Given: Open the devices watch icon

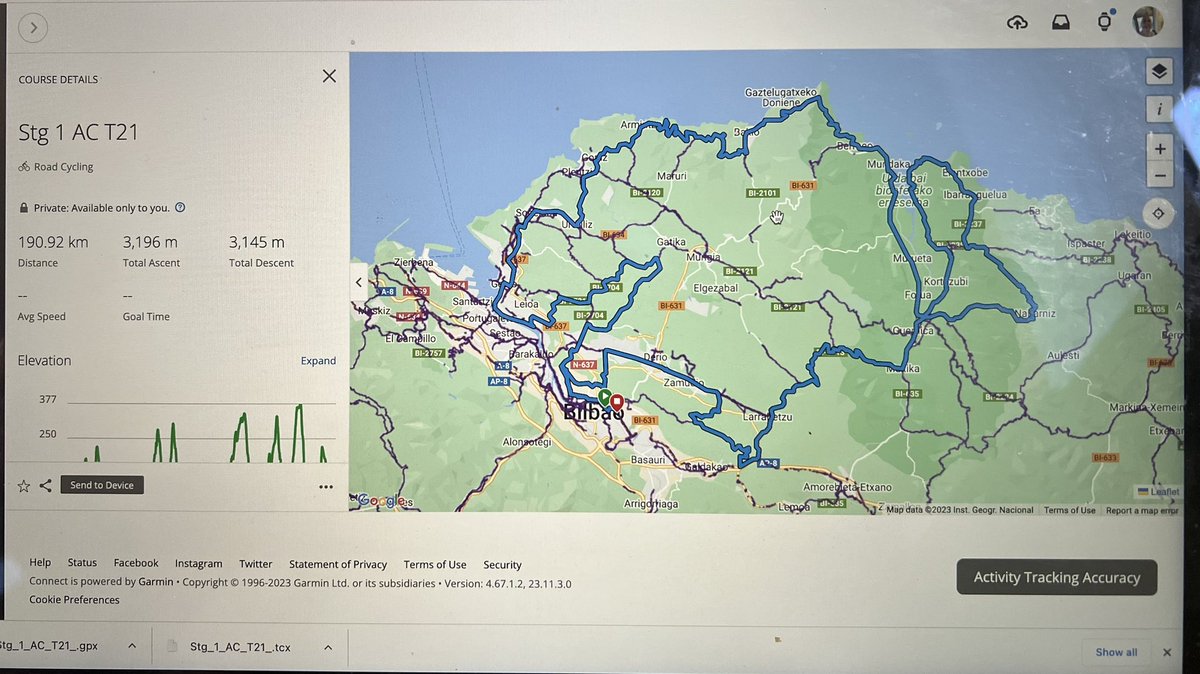Looking at the screenshot, I should pos(1105,21).
